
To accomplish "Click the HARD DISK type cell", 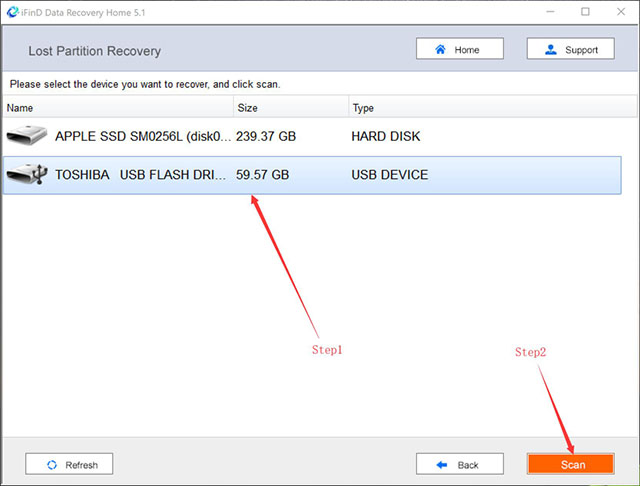I will click(386, 136).
